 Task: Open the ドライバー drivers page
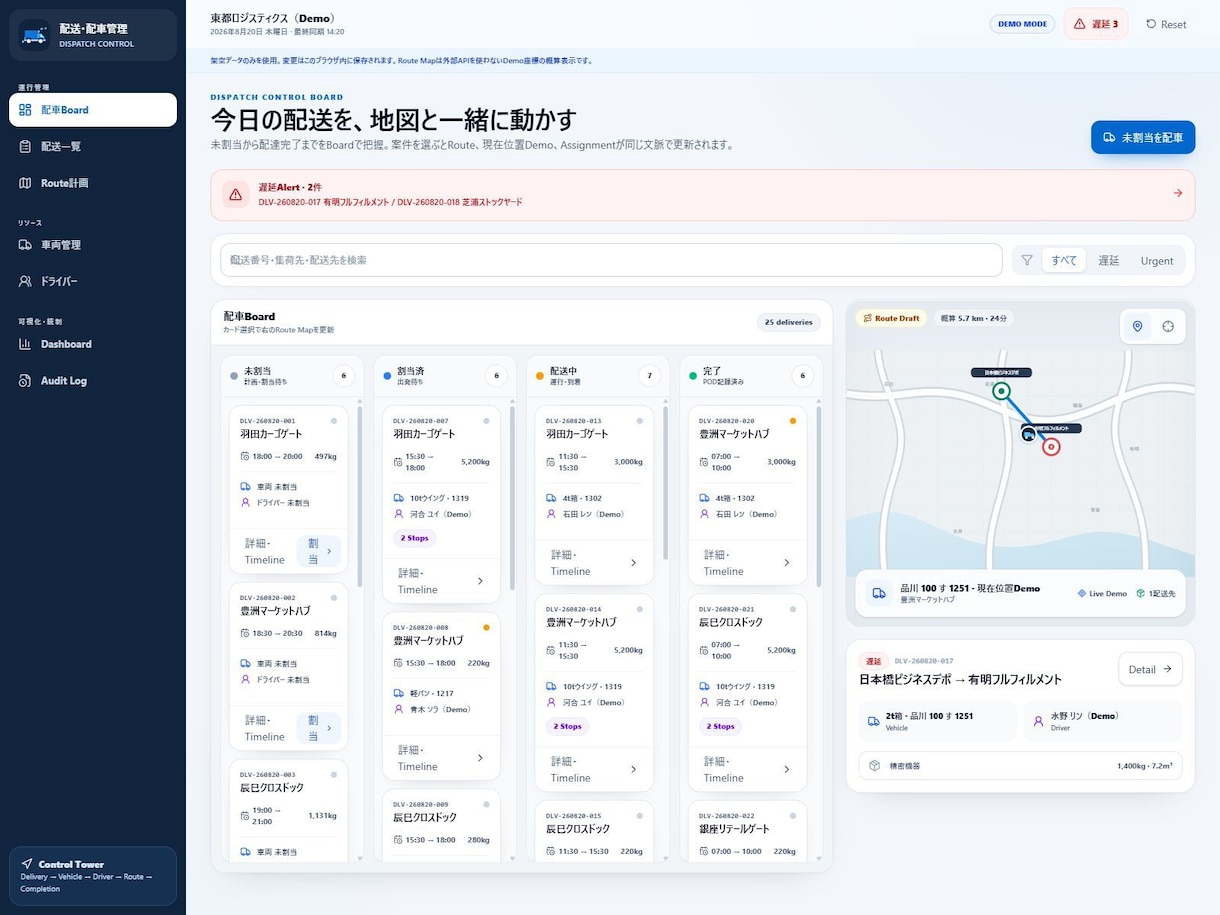[93, 282]
